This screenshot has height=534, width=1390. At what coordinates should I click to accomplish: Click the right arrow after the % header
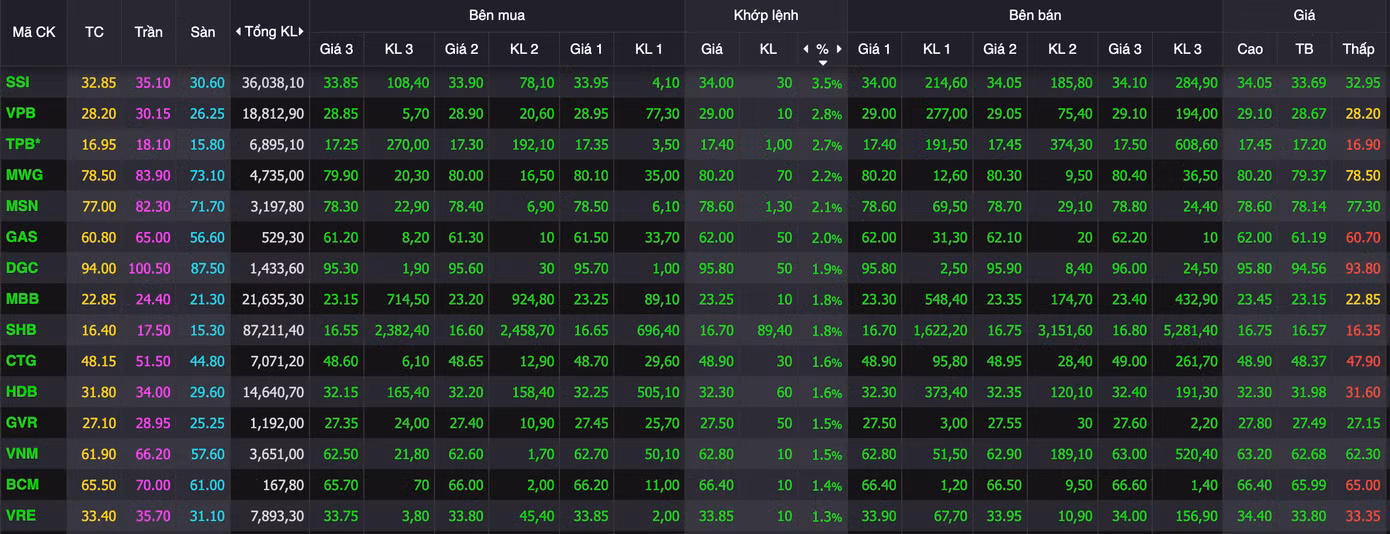coord(839,48)
